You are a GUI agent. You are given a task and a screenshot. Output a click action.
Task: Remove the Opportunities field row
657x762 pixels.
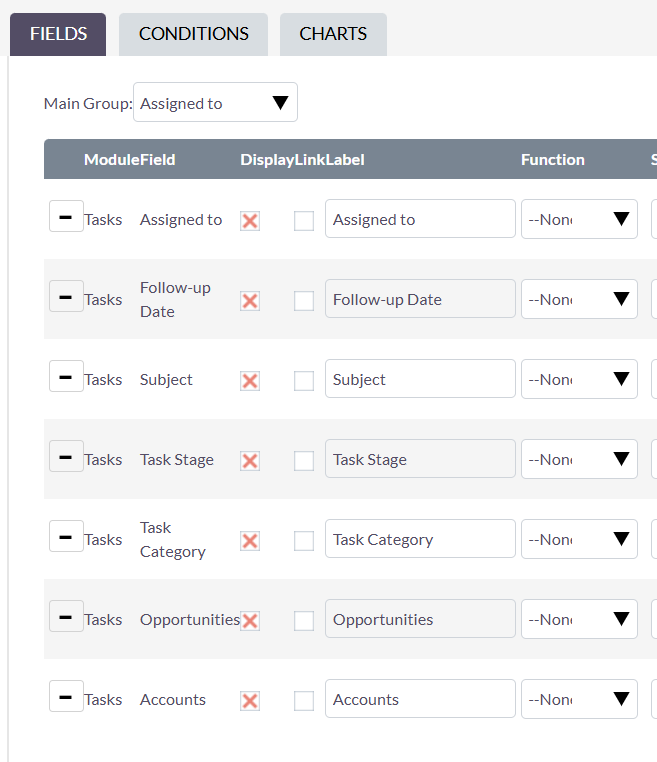tap(66, 616)
